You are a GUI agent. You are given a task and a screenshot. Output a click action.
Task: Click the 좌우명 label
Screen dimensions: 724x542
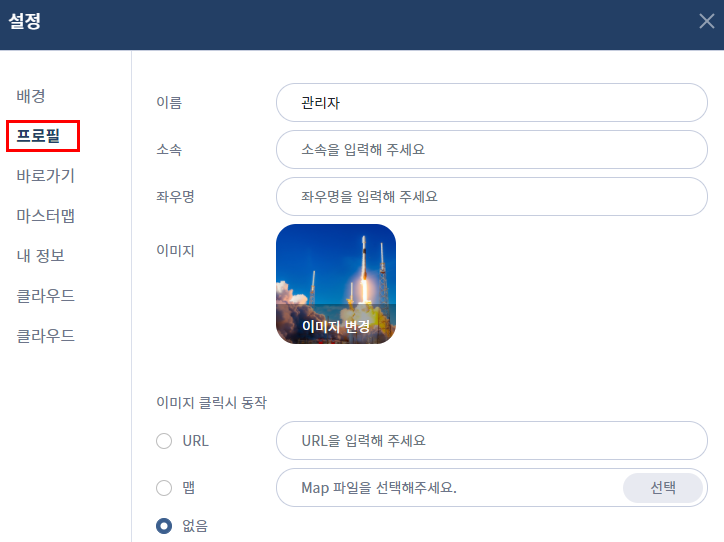pyautogui.click(x=175, y=197)
